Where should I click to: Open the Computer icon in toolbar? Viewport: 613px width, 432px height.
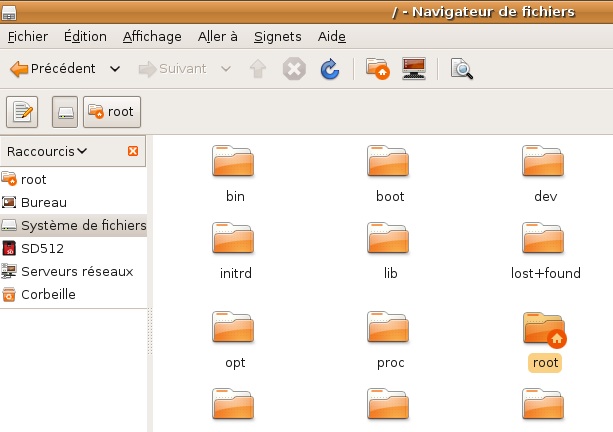point(415,69)
